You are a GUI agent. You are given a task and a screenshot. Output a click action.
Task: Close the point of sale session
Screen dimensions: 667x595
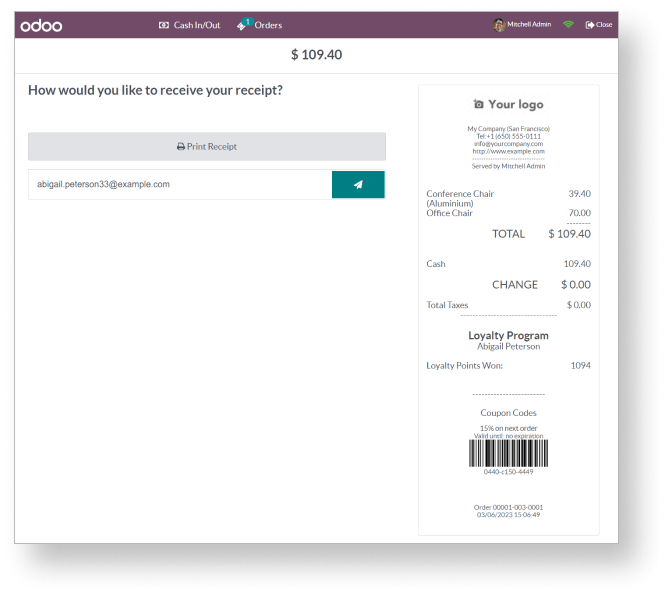coord(599,25)
